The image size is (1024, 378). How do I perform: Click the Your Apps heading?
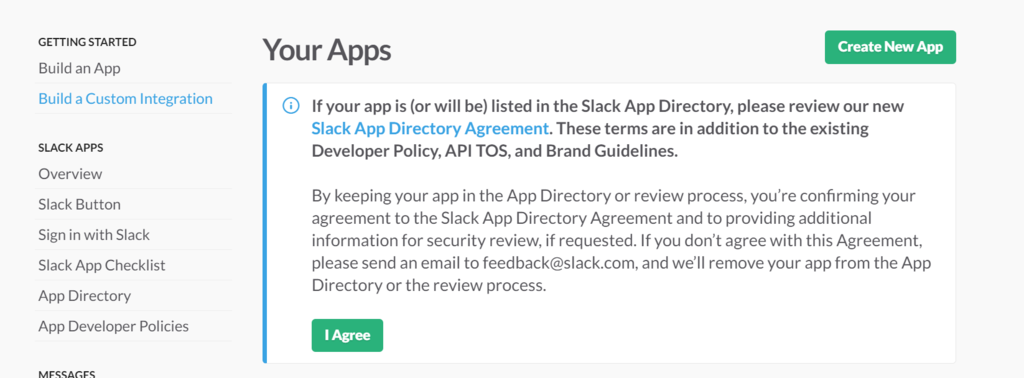(327, 50)
